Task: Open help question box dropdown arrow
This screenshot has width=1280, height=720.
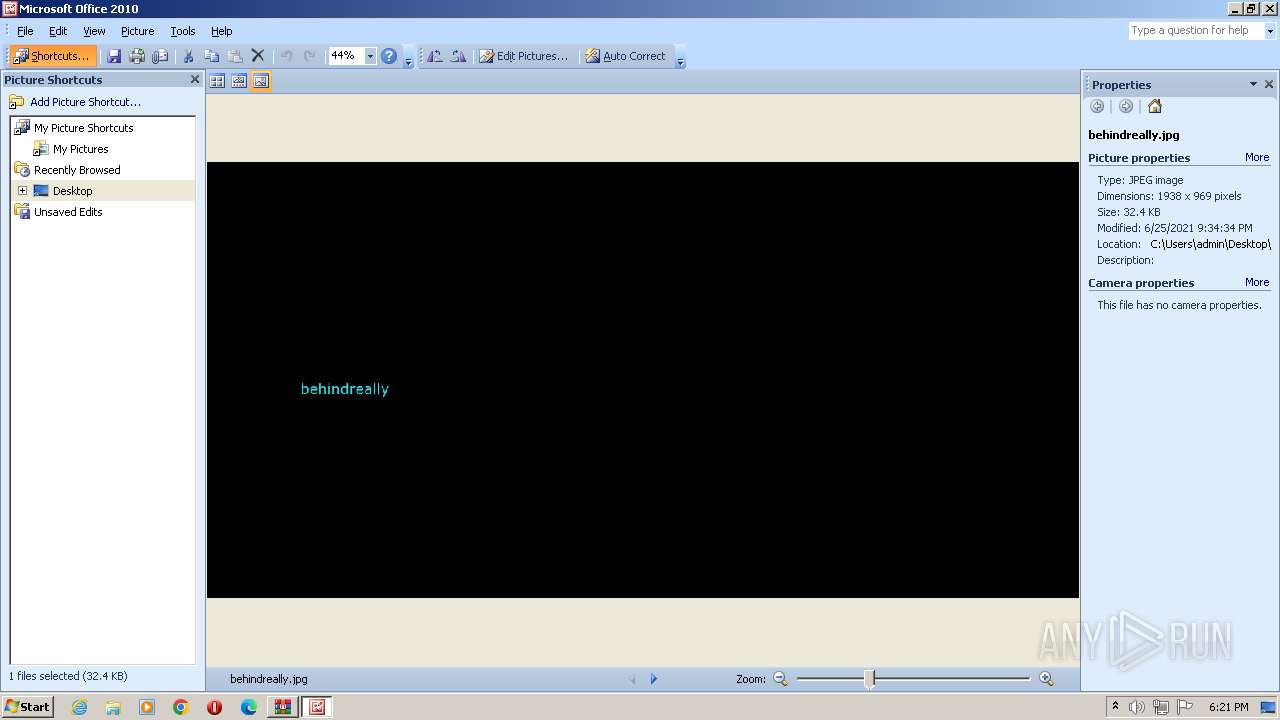Action: point(1271,31)
